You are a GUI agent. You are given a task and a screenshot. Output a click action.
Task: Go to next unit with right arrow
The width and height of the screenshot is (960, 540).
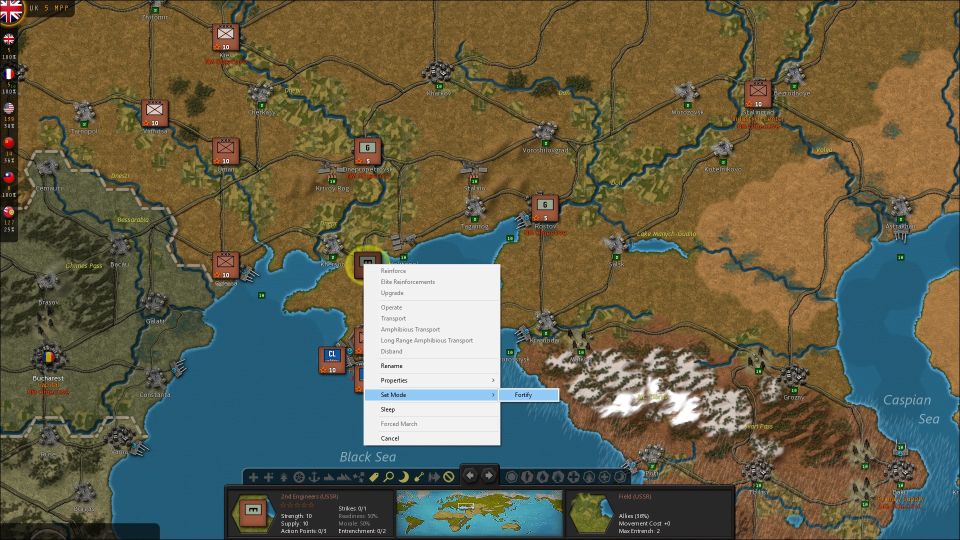(x=489, y=475)
